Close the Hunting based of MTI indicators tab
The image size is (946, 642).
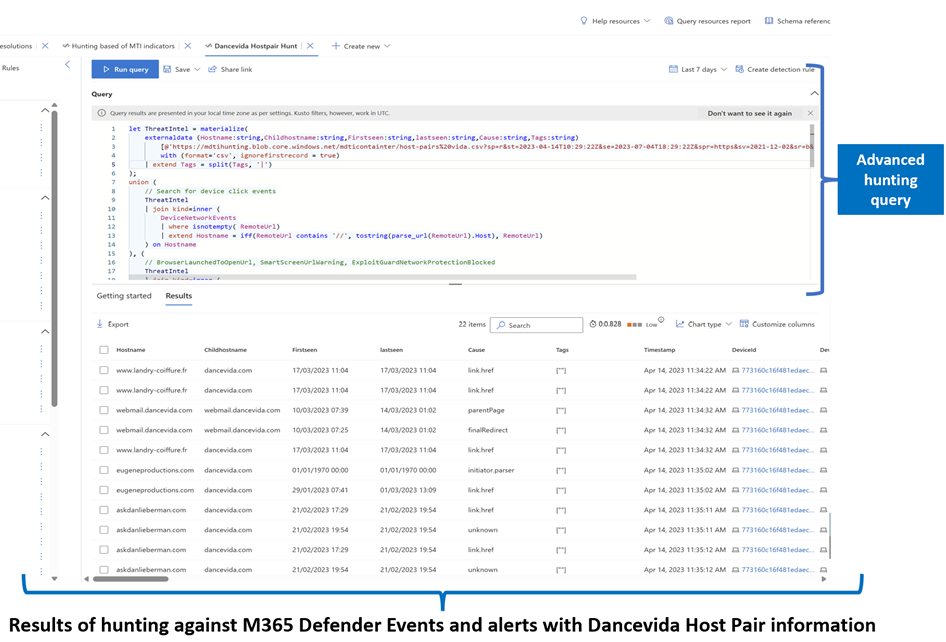tap(188, 46)
